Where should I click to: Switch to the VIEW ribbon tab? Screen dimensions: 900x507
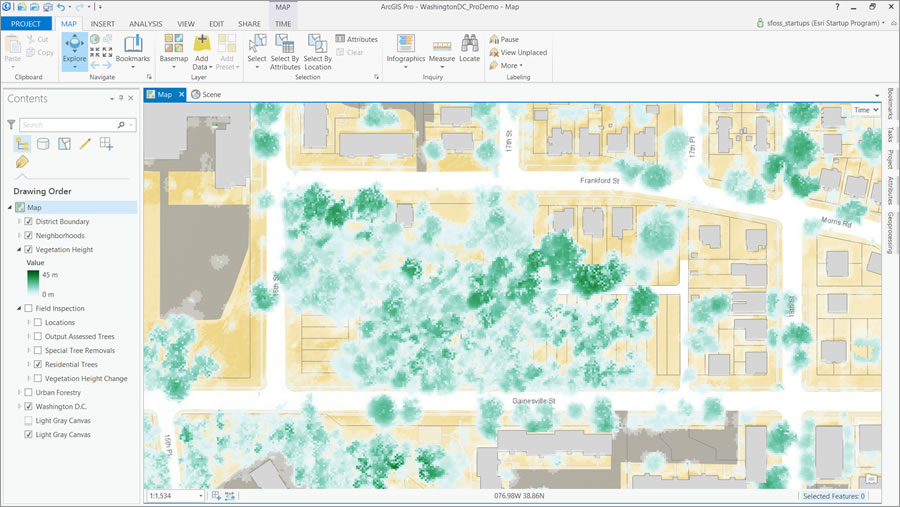[x=186, y=24]
